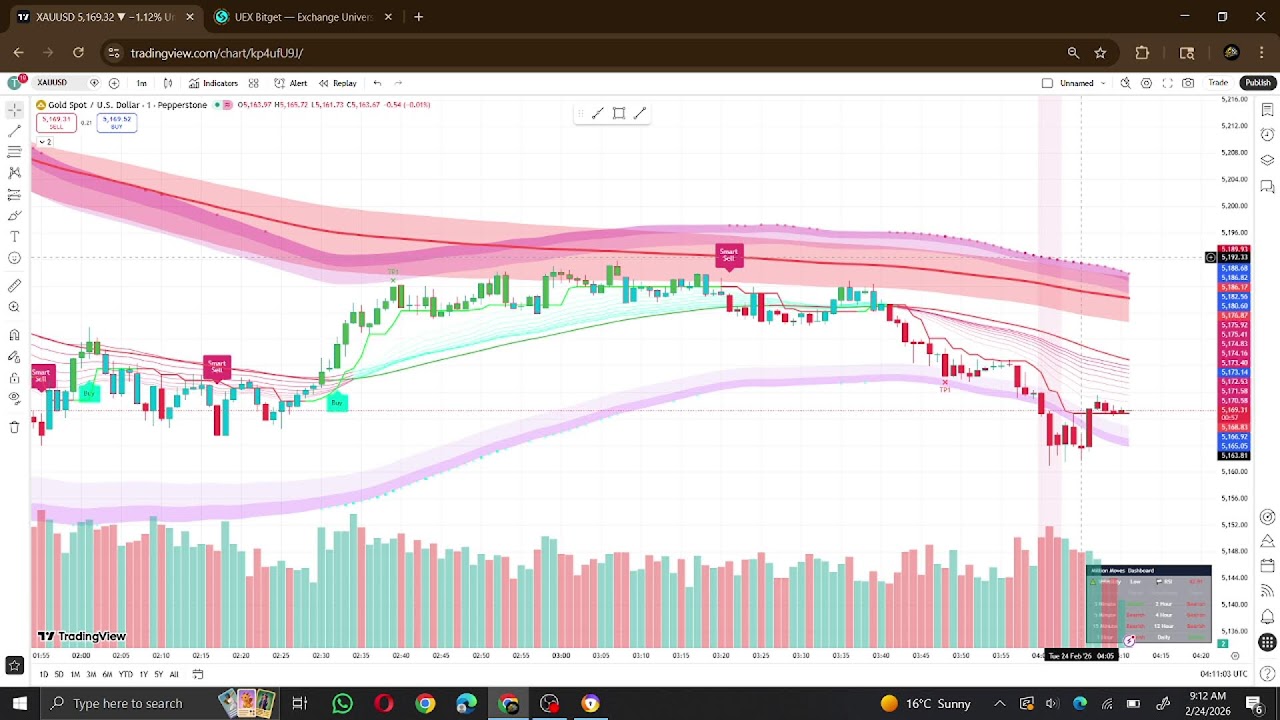1280x720 pixels.
Task: Open a new browser tab
Action: point(418,17)
